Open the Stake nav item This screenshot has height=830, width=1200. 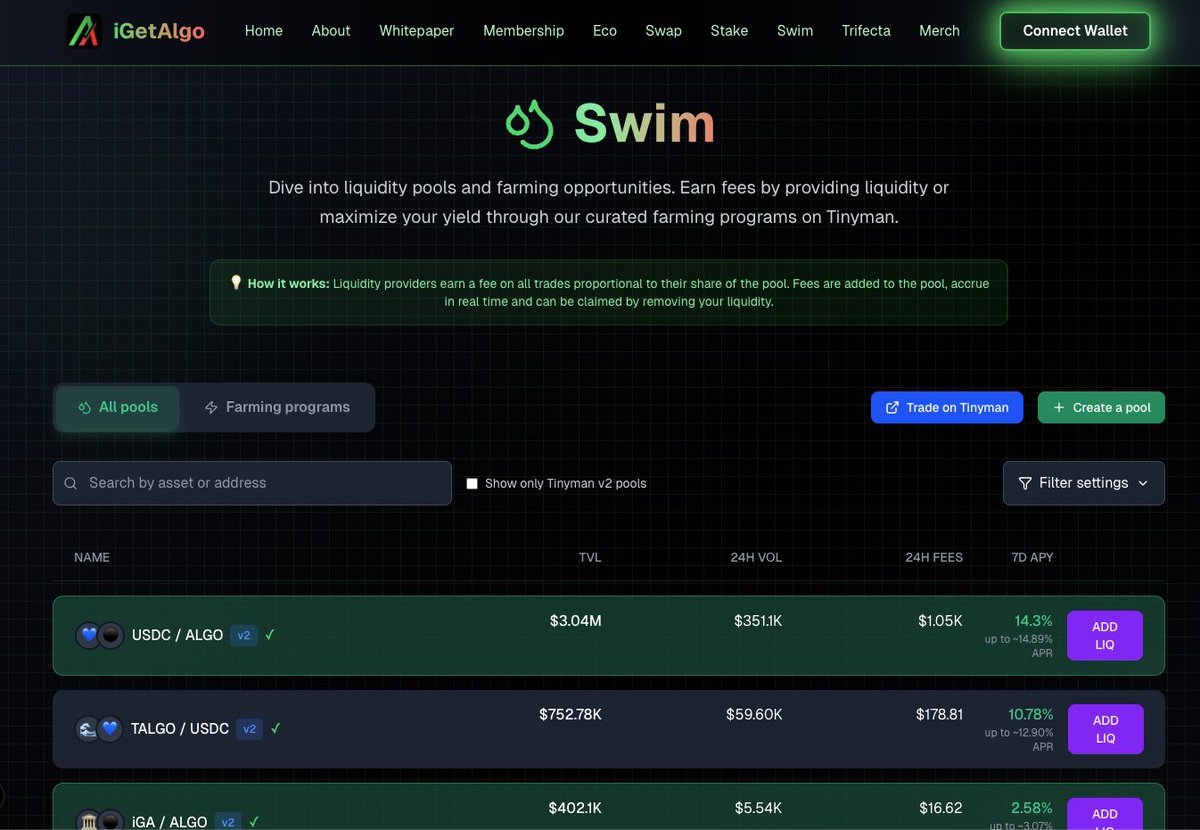coord(729,31)
